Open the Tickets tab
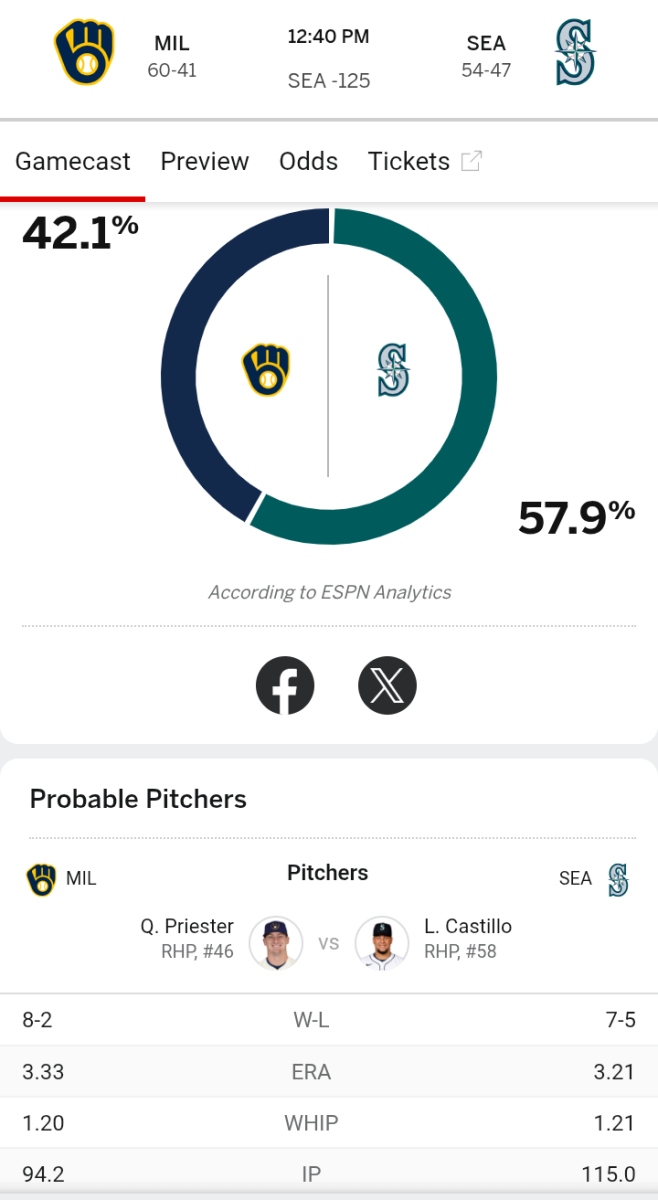Viewport: 658px width, 1200px height. coord(409,161)
